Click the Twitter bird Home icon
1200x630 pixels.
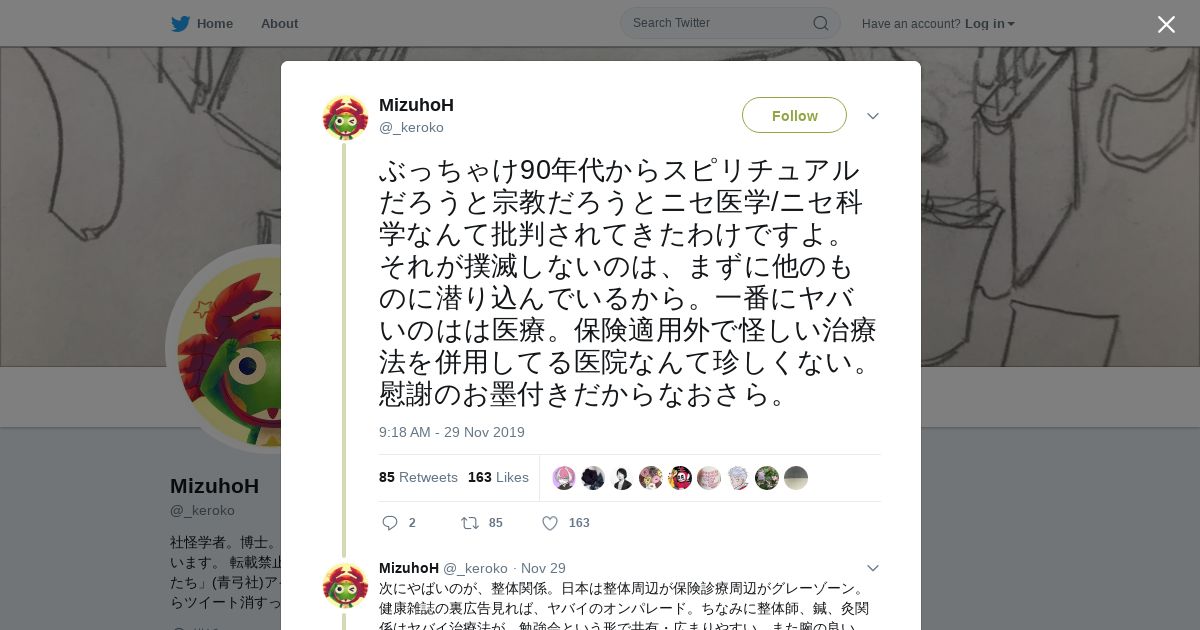[x=180, y=23]
